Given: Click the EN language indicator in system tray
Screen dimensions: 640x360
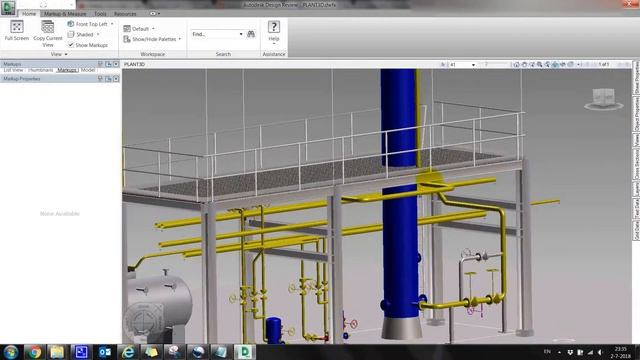Looking at the screenshot, I should [x=547, y=351].
